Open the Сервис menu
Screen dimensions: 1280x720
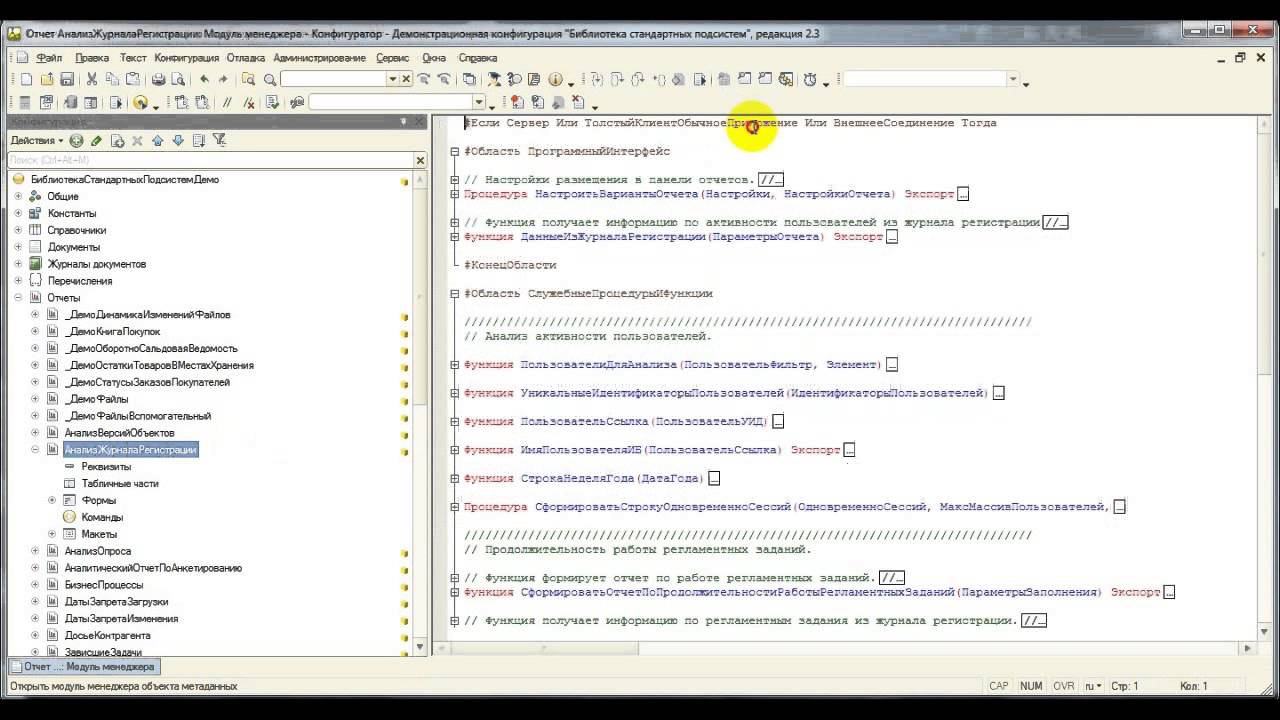pos(393,58)
